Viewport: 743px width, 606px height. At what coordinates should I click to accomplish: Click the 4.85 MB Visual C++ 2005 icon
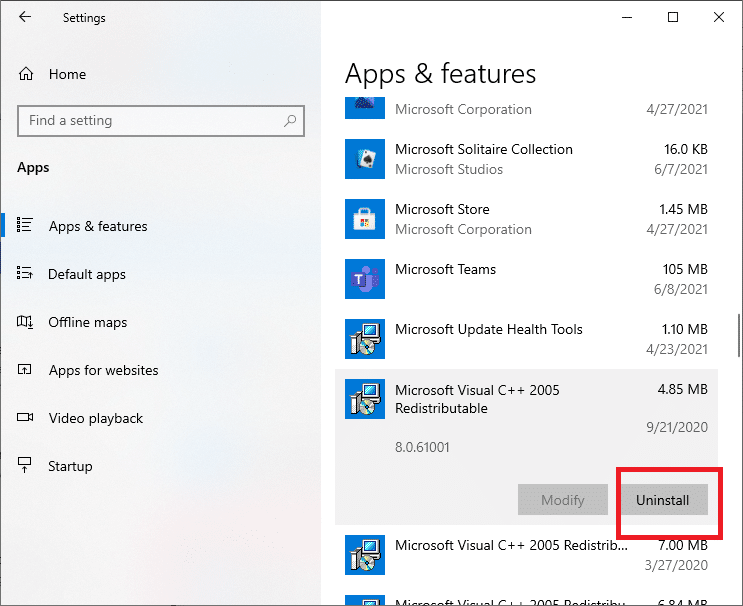tap(365, 399)
